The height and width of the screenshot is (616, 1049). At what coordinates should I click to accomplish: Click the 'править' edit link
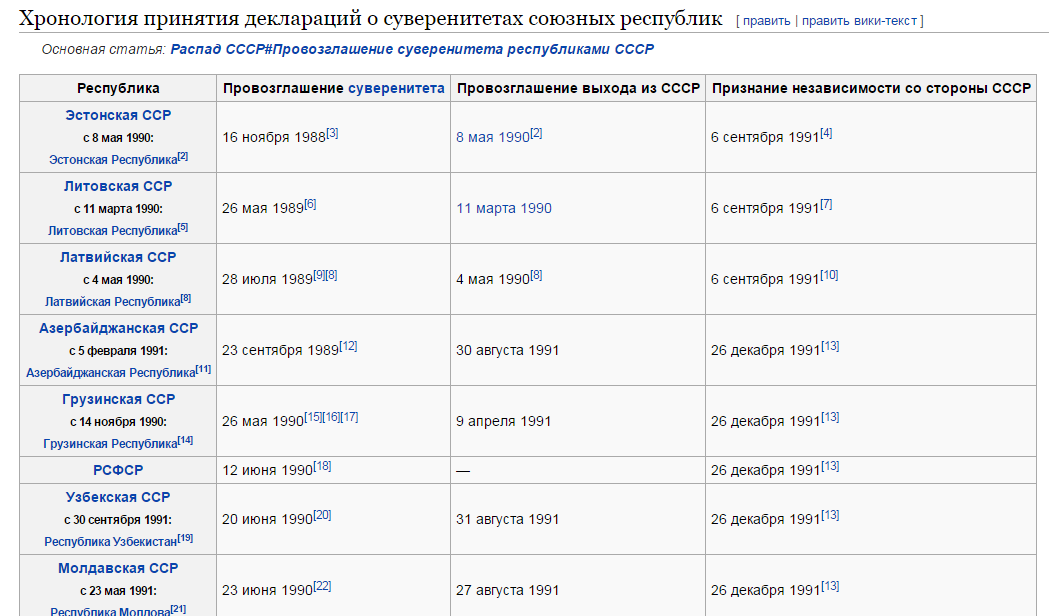click(766, 21)
